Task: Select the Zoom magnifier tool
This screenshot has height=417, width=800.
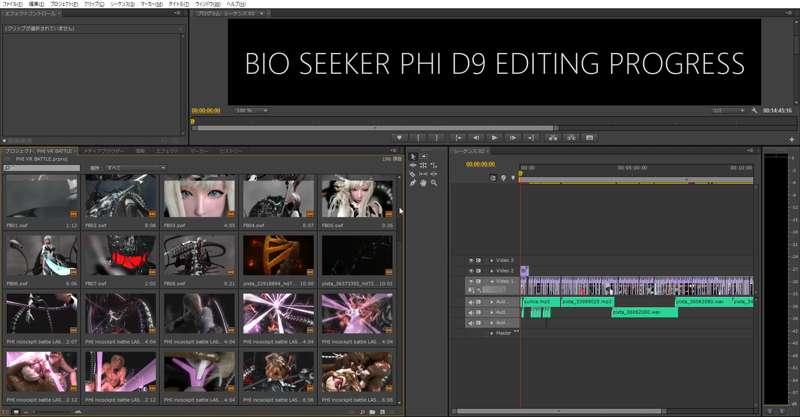Action: (434, 183)
